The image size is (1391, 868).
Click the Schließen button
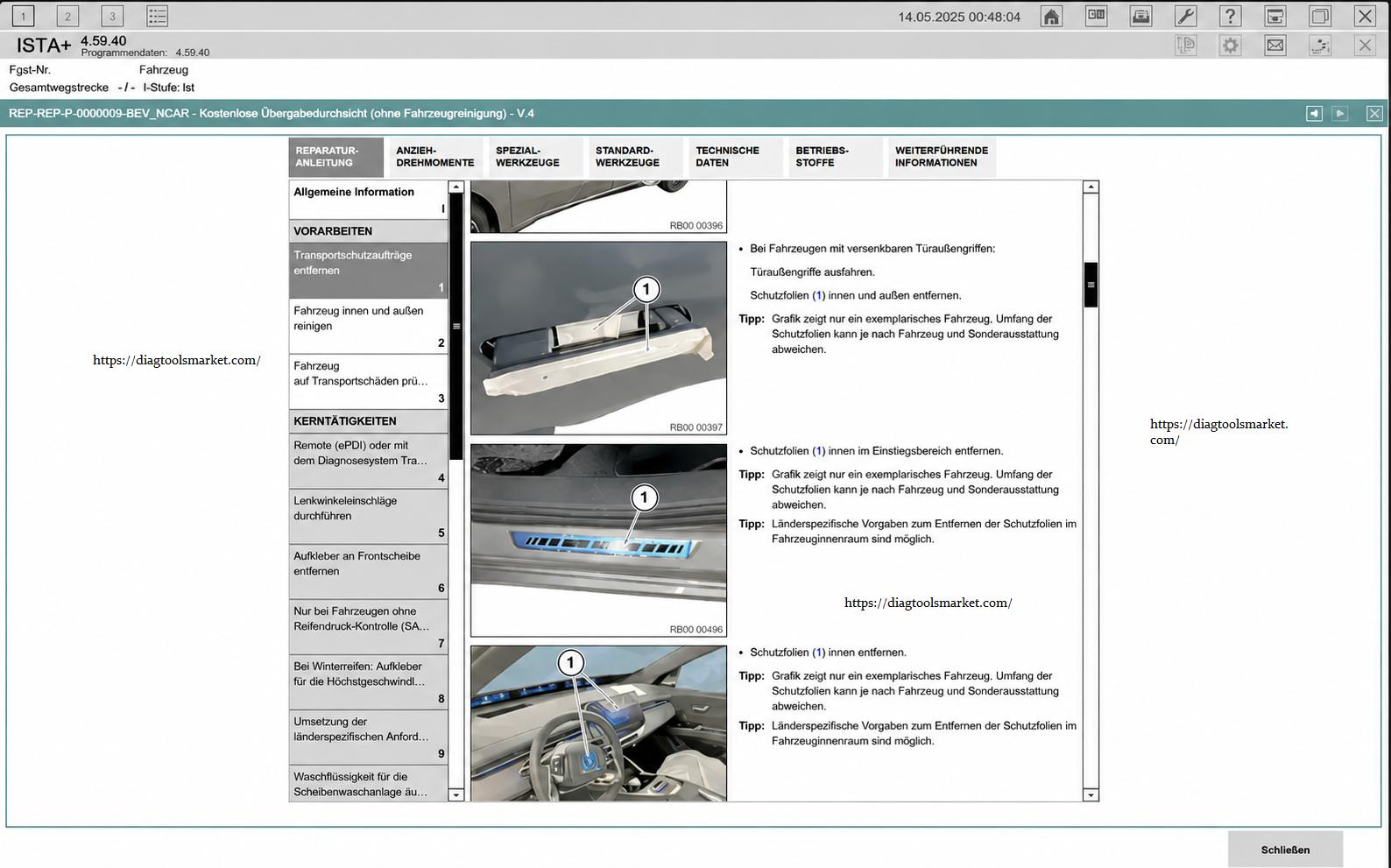coord(1285,850)
